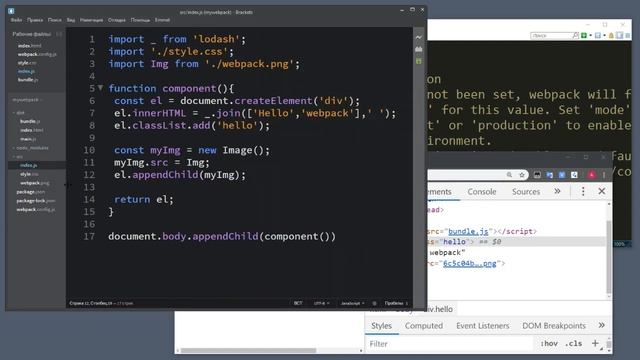
Task: Open the Помощь menu in Brackets
Action: click(x=140, y=20)
